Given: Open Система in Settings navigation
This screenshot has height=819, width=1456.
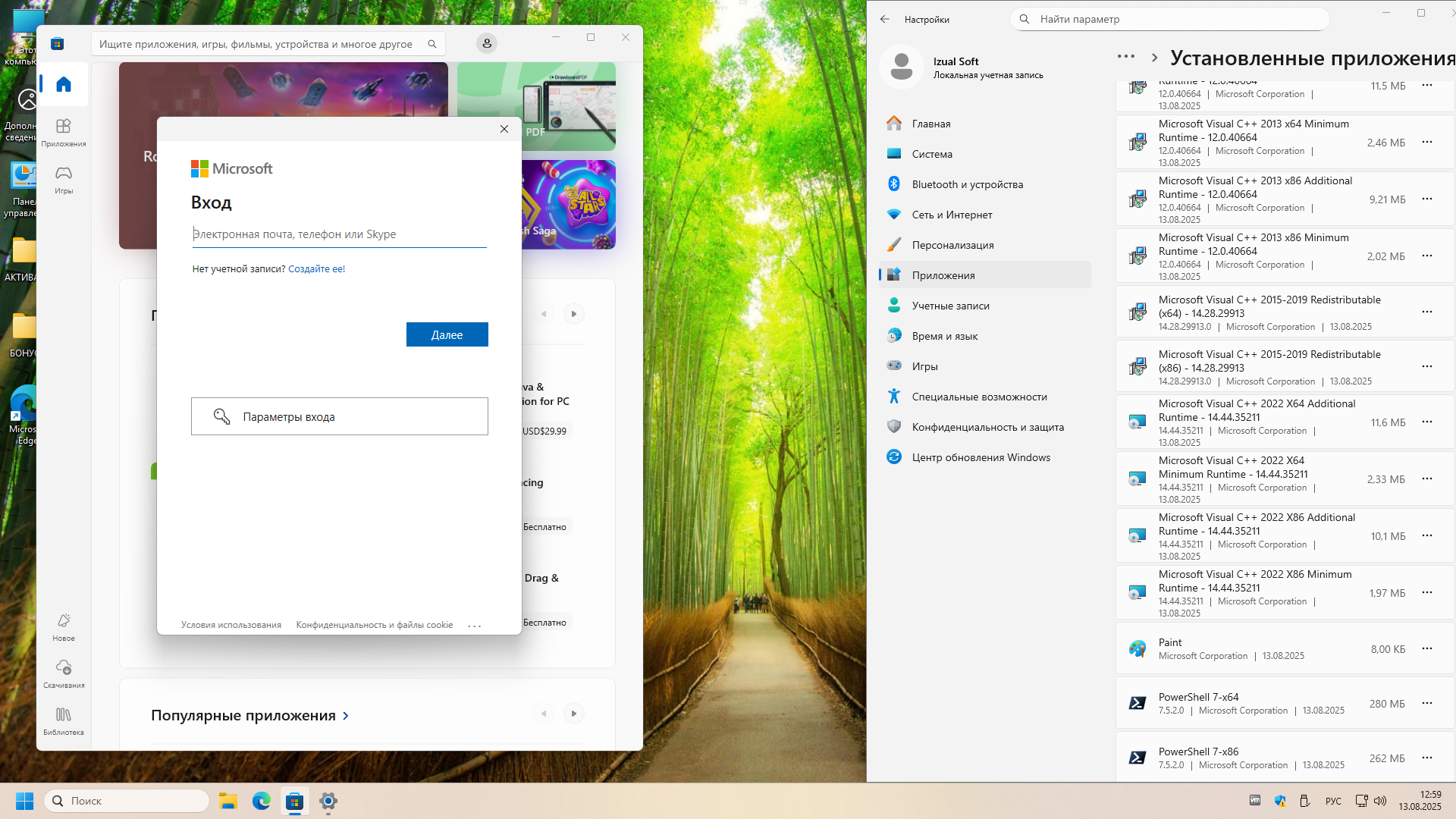Looking at the screenshot, I should (x=984, y=154).
